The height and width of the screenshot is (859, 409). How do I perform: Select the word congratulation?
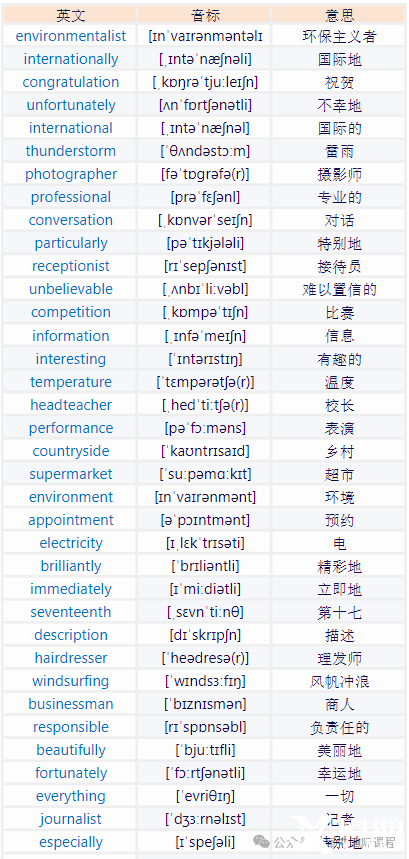[71, 82]
